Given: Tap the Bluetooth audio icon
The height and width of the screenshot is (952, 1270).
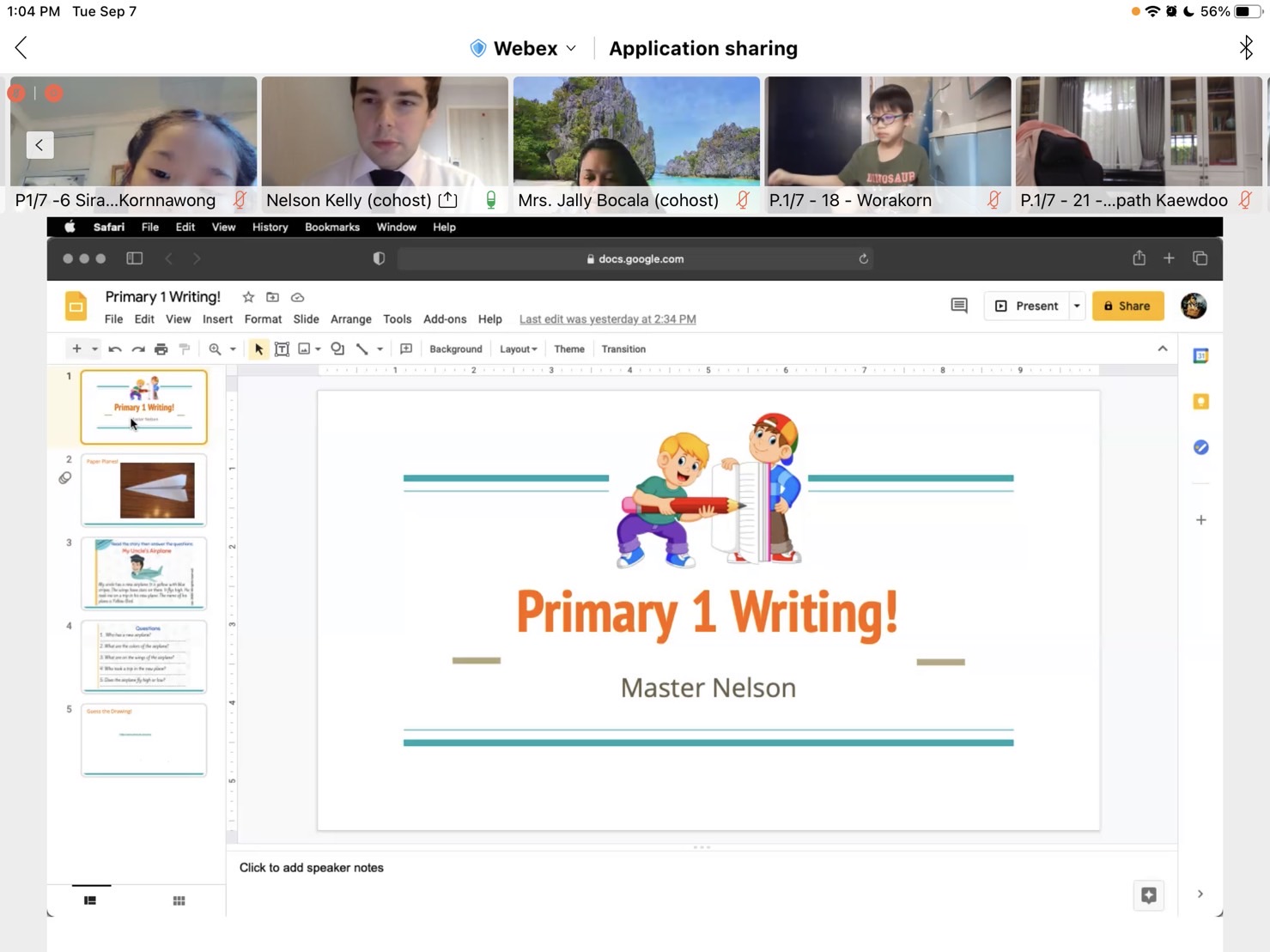Looking at the screenshot, I should [1246, 48].
